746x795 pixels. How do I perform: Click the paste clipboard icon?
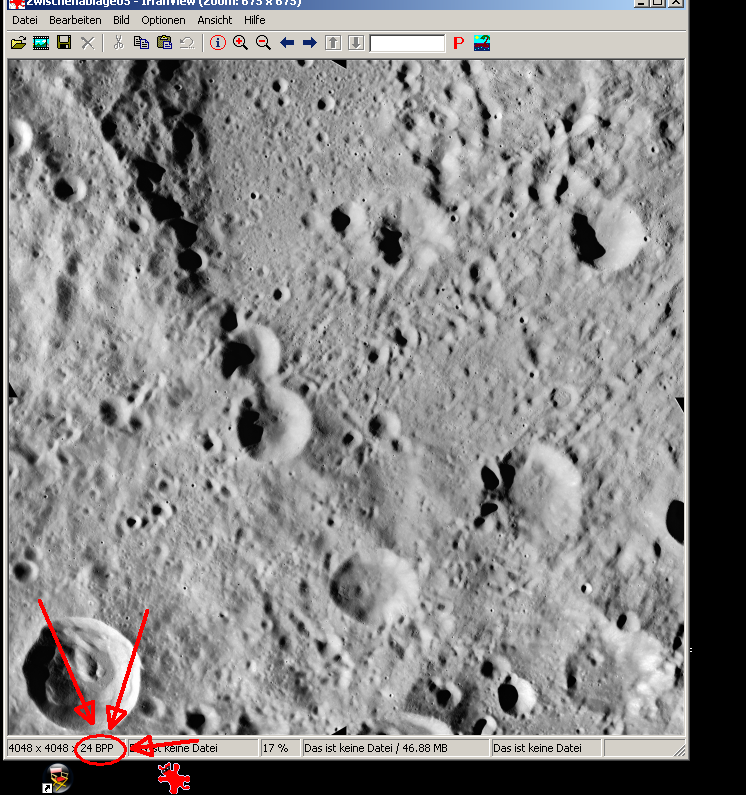(x=164, y=43)
